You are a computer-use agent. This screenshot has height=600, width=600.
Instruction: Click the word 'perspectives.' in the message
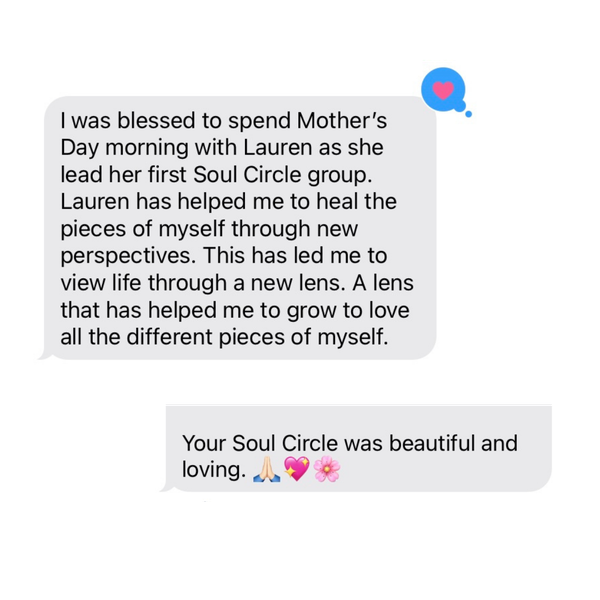point(128,256)
